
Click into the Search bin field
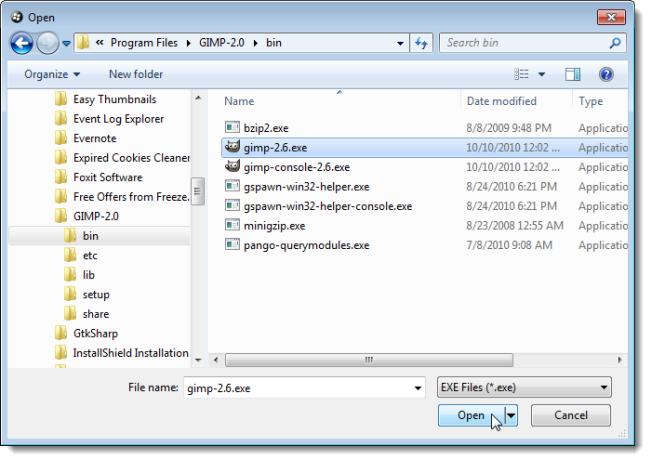point(532,43)
